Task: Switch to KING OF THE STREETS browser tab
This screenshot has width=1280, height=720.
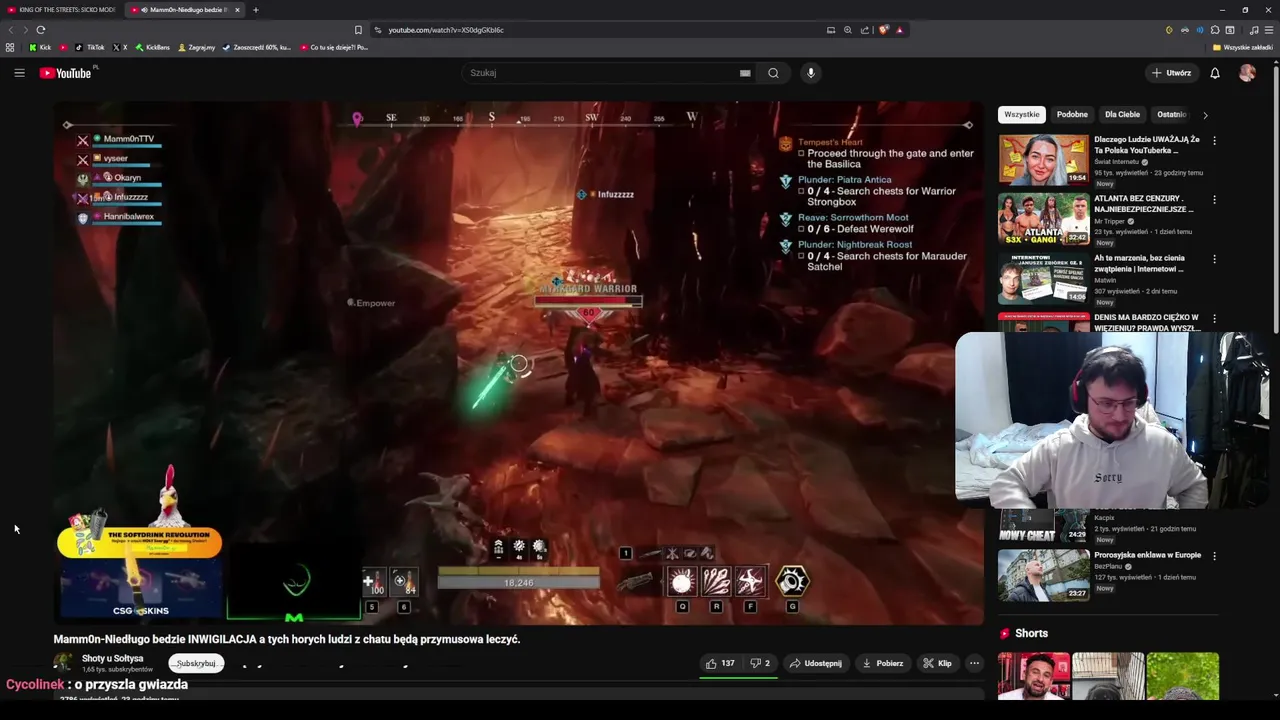Action: point(61,10)
